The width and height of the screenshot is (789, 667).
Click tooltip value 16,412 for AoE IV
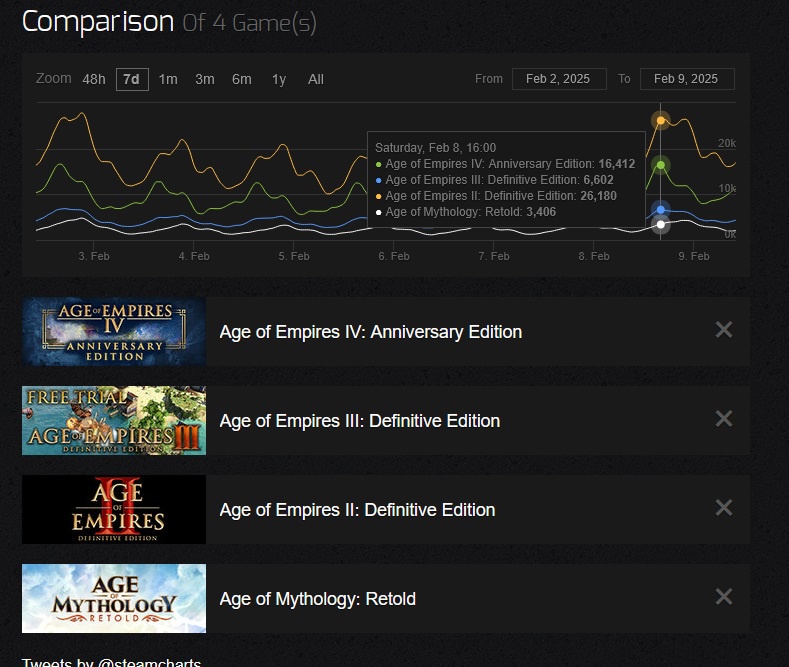(616, 164)
